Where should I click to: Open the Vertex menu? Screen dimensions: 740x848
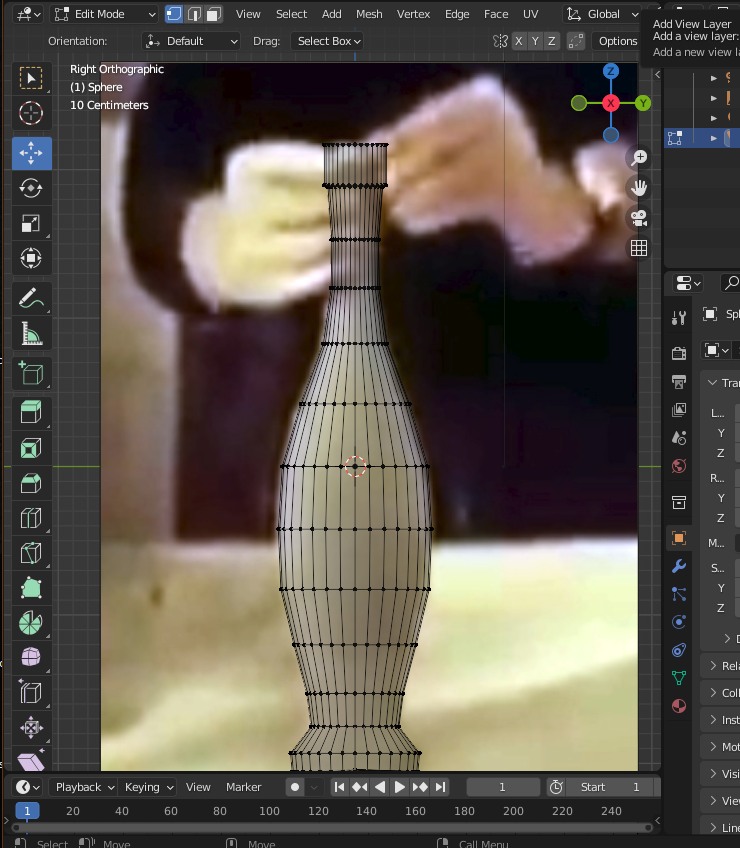click(x=413, y=14)
